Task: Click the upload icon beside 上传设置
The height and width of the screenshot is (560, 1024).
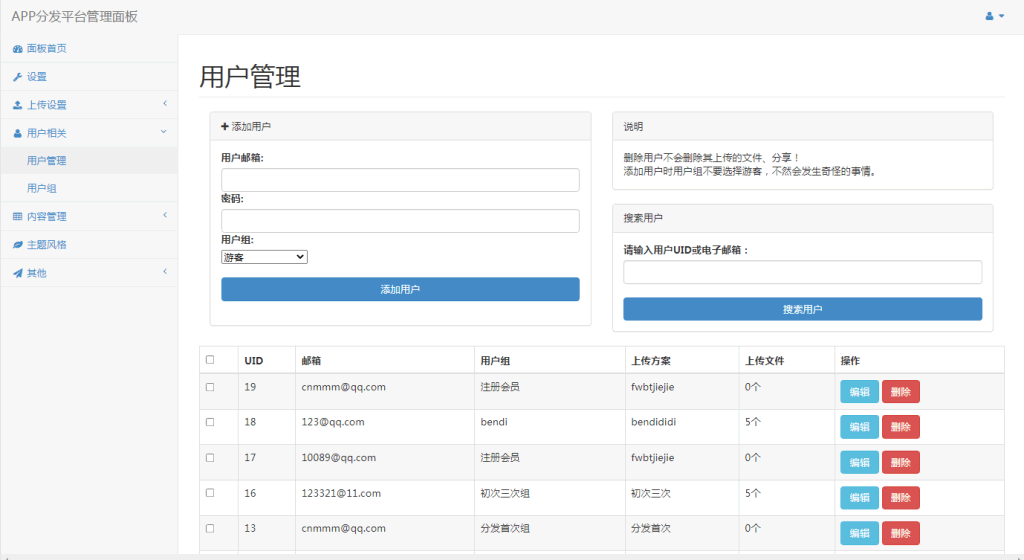Action: 17,105
